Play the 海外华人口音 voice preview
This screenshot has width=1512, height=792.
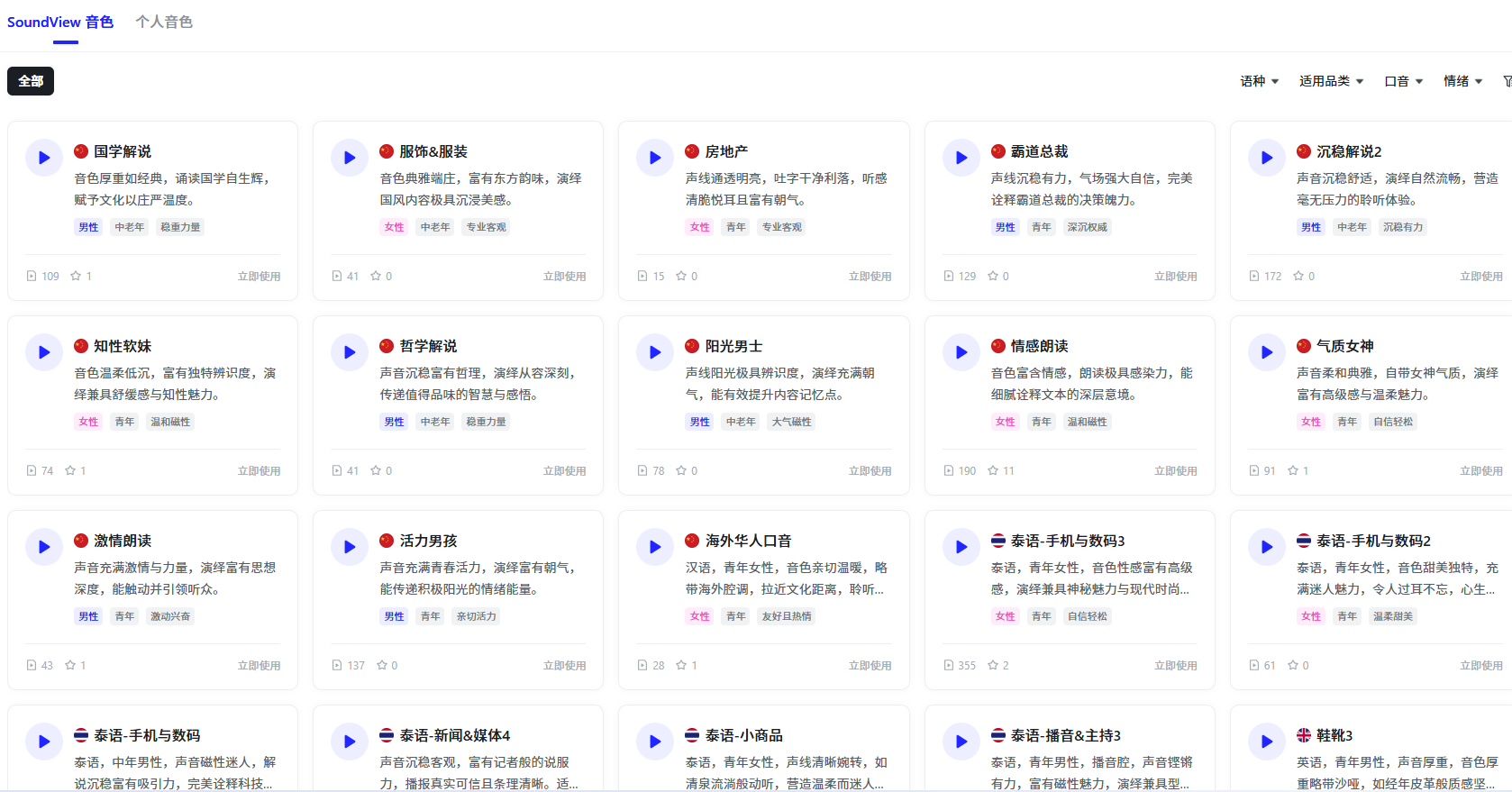(x=655, y=547)
